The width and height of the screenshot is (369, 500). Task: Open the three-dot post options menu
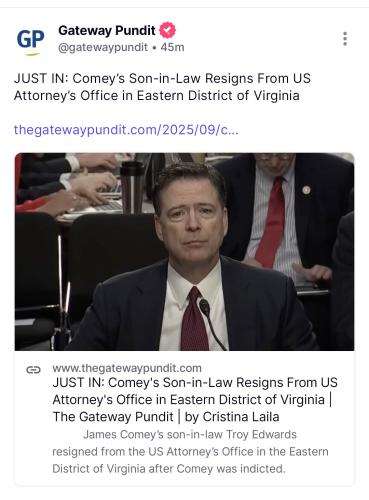point(345,39)
